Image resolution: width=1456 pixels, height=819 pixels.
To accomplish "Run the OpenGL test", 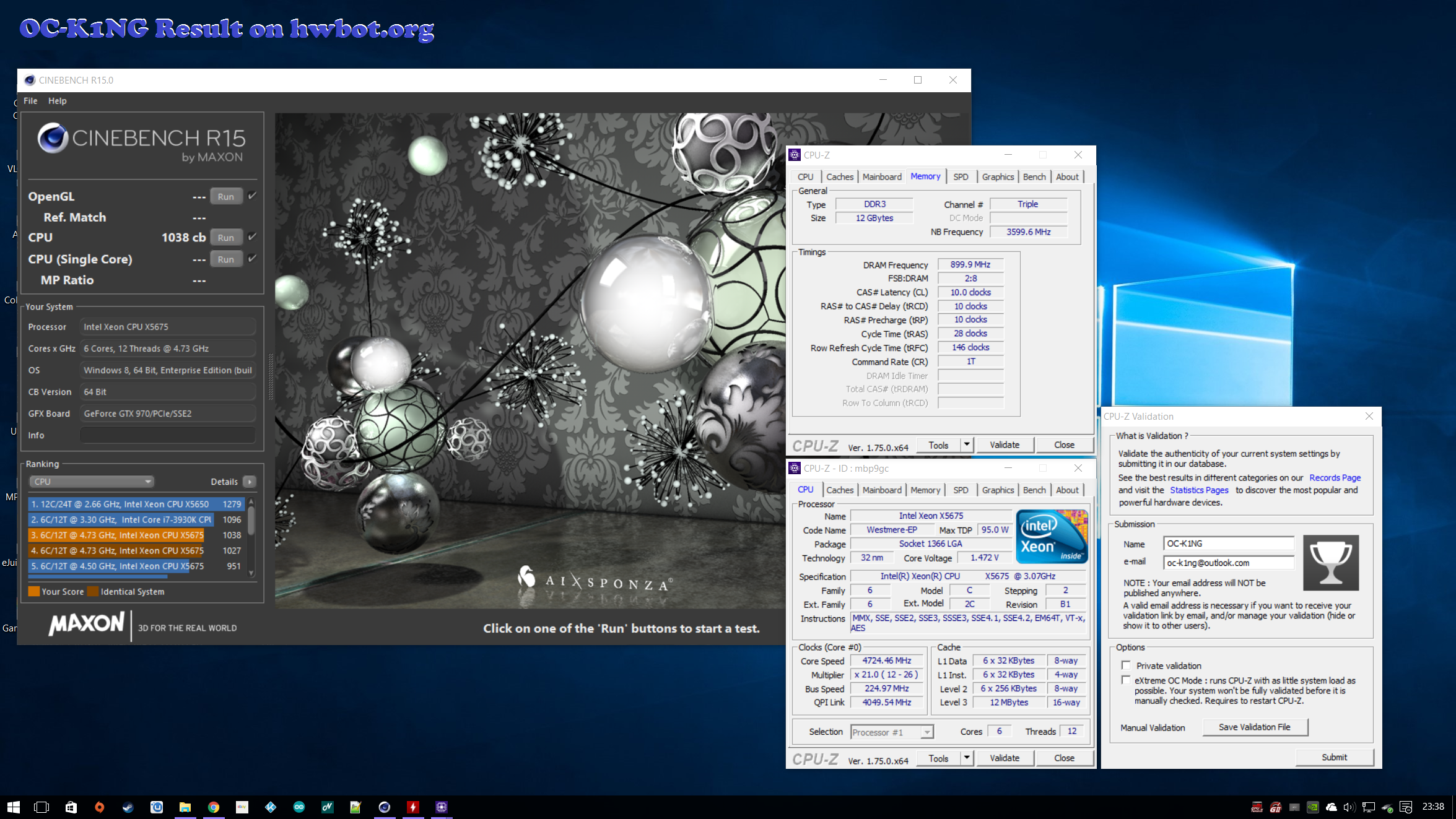I will pos(226,197).
